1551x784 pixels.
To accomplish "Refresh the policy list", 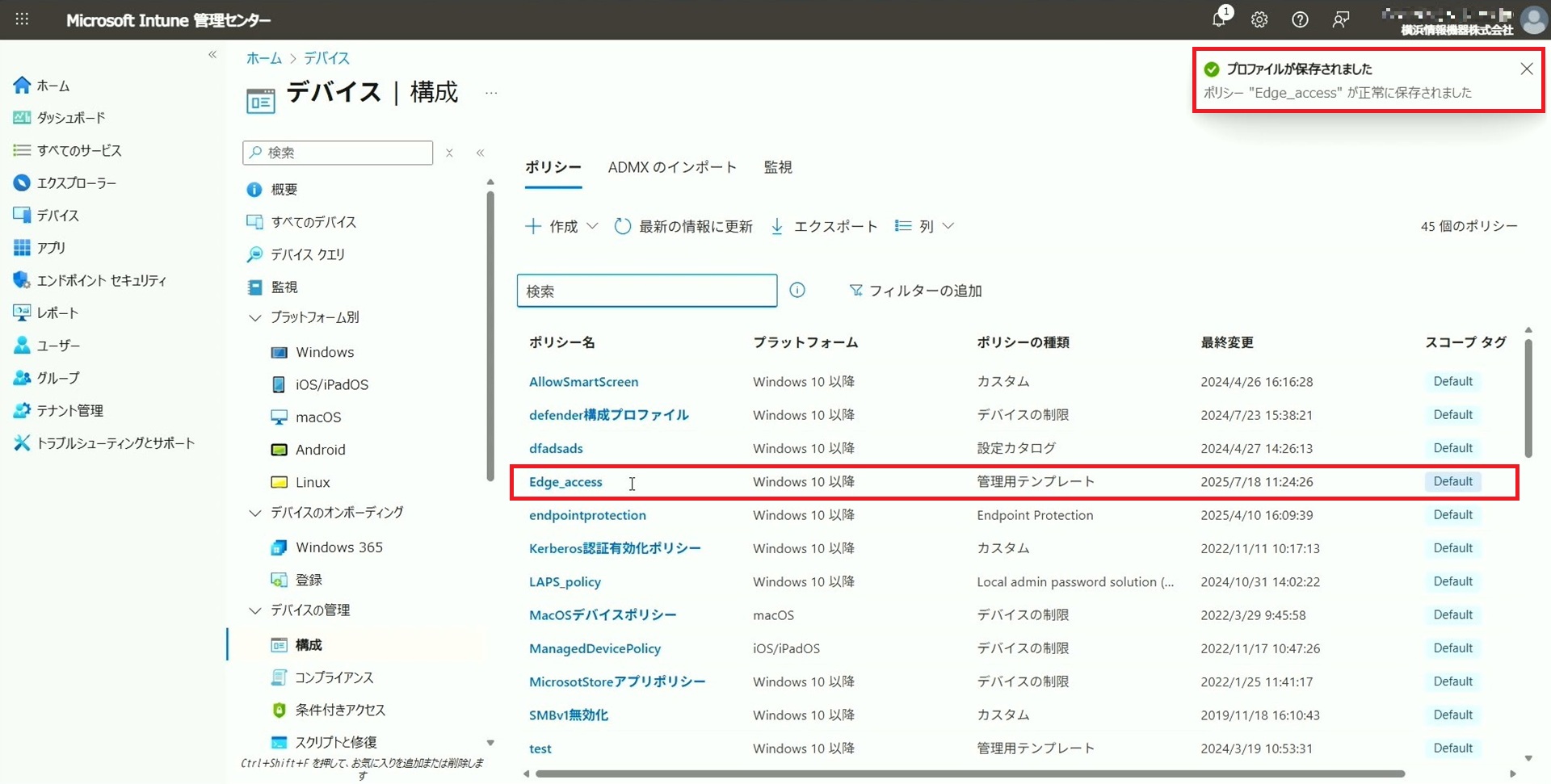I will click(x=683, y=226).
